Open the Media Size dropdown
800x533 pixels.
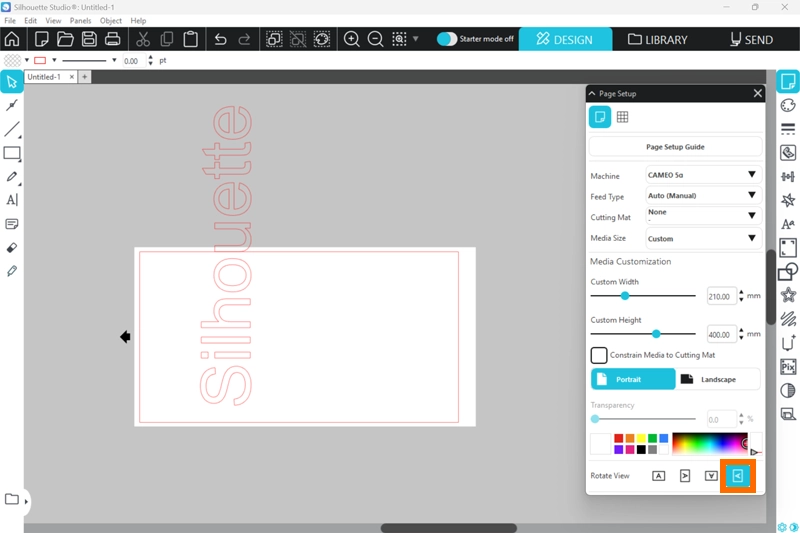coord(703,238)
